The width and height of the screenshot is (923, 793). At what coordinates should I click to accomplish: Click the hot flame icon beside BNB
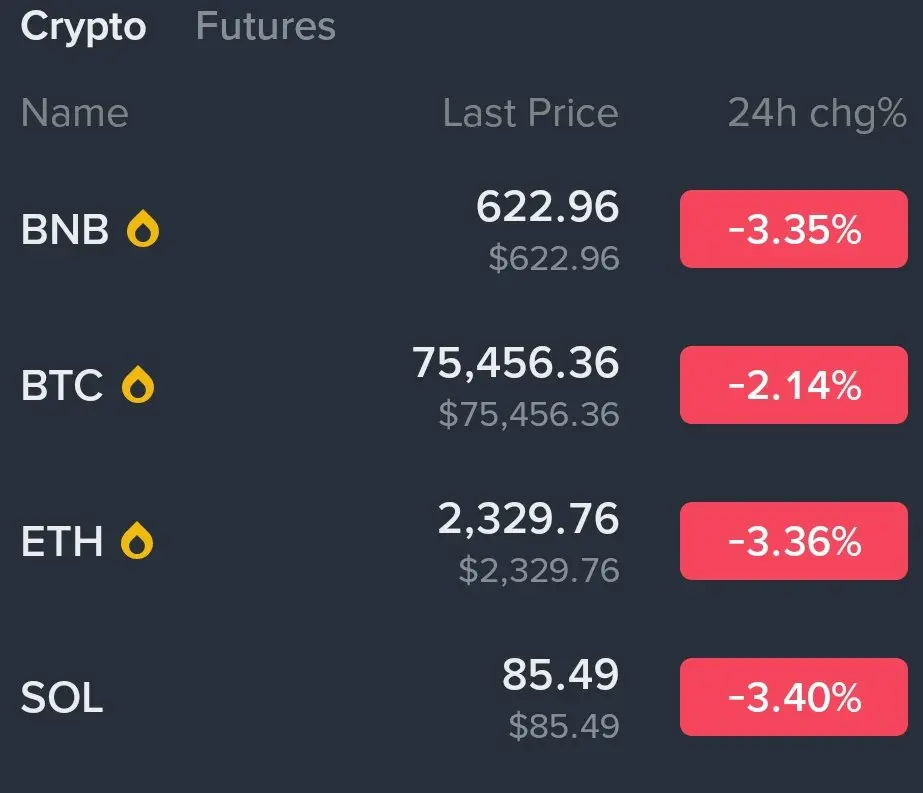(143, 228)
